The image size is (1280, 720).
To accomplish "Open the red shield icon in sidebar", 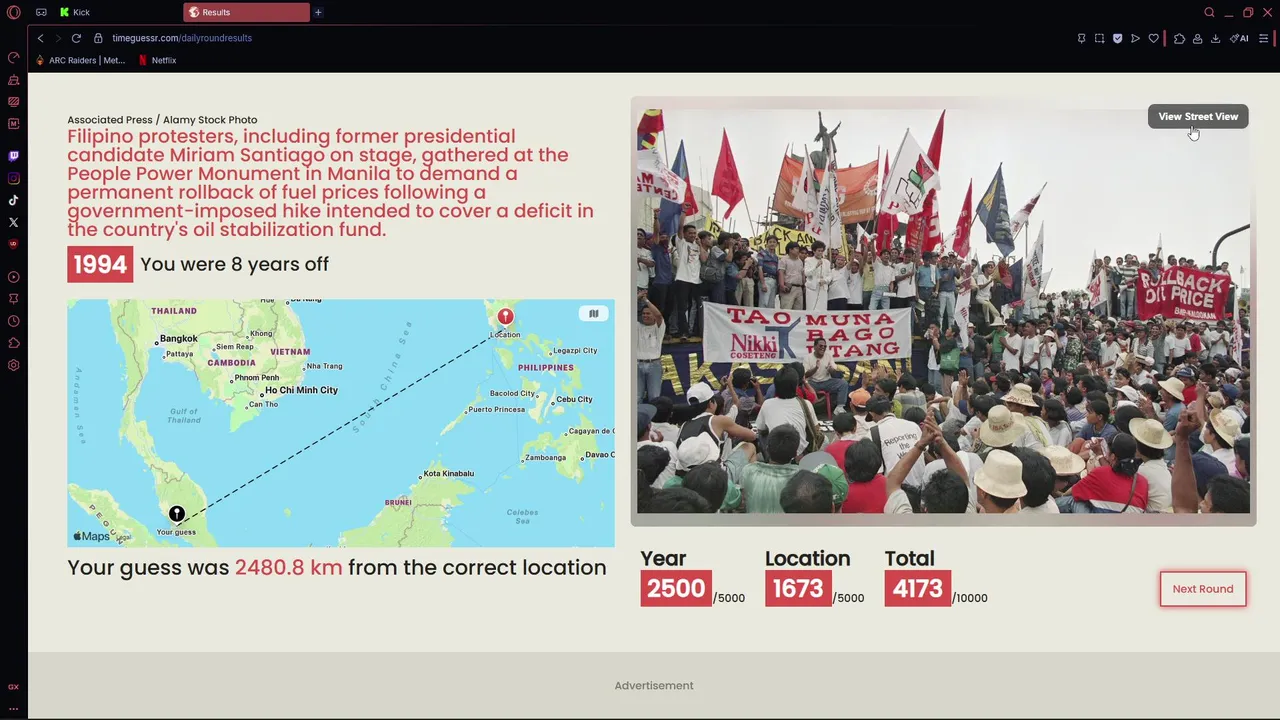I will tap(13, 244).
